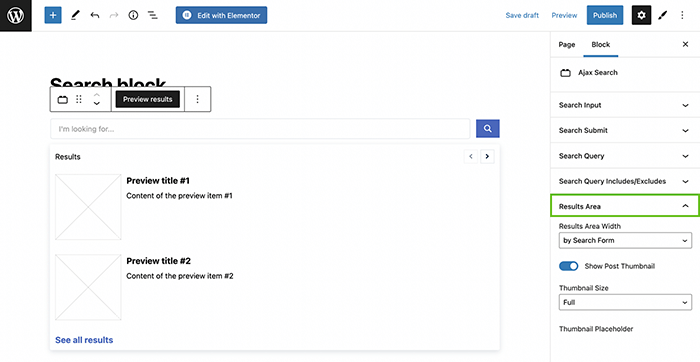
Task: Click the I'm looking for search field
Action: [x=260, y=129]
